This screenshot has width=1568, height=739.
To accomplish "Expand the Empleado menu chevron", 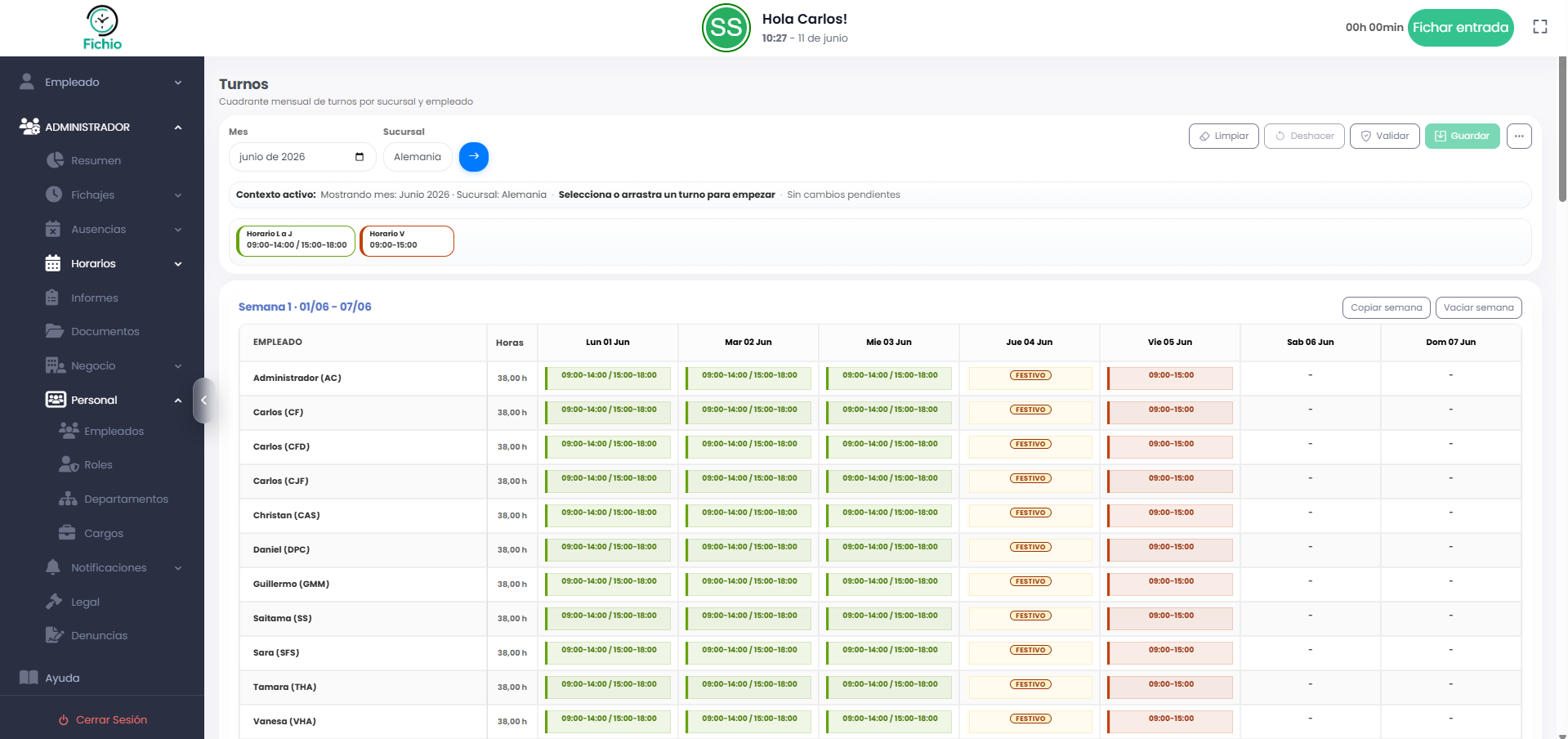I will click(x=178, y=83).
